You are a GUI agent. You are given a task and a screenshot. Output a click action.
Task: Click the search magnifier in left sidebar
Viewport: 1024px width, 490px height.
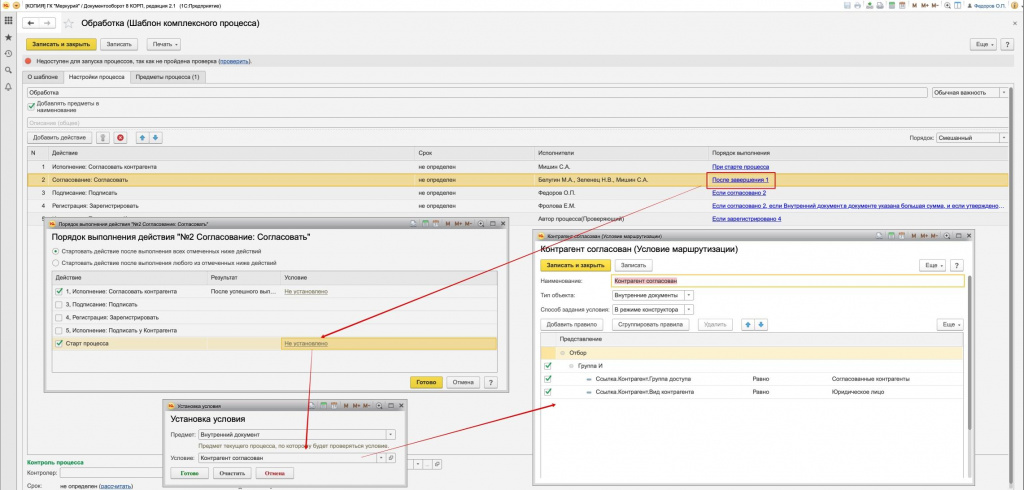(x=8, y=71)
